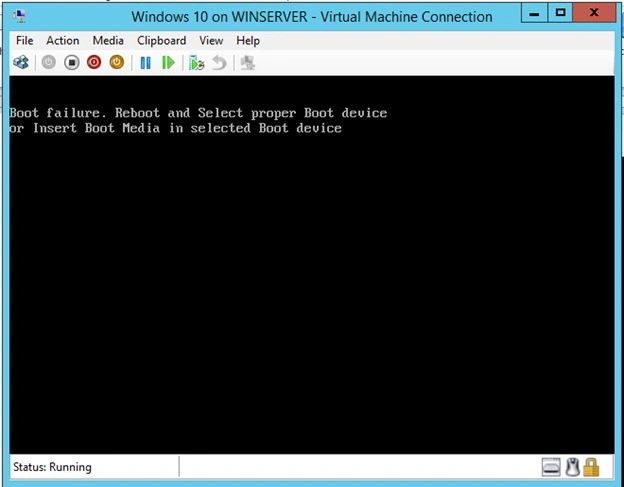
Task: Click the window system icon in title bar
Action: [19, 16]
